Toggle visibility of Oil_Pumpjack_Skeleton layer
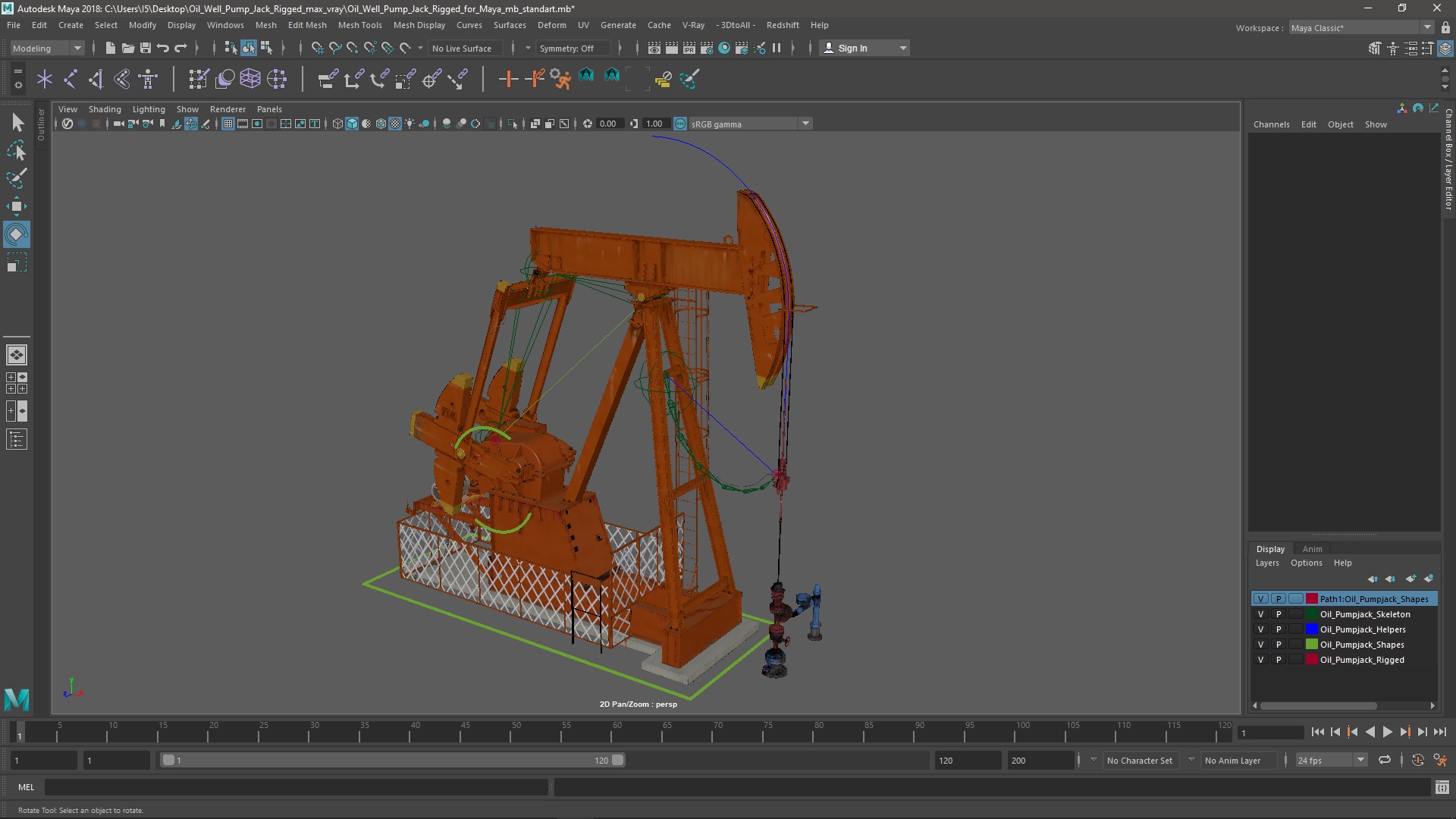The width and height of the screenshot is (1456, 819). [x=1260, y=613]
